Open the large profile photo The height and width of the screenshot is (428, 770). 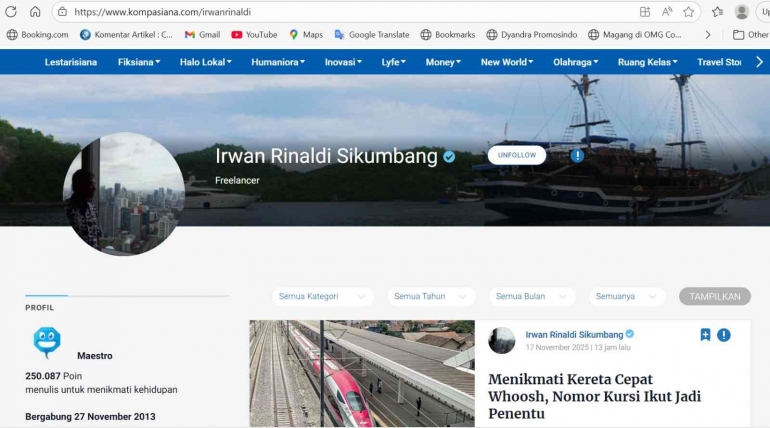(x=124, y=193)
